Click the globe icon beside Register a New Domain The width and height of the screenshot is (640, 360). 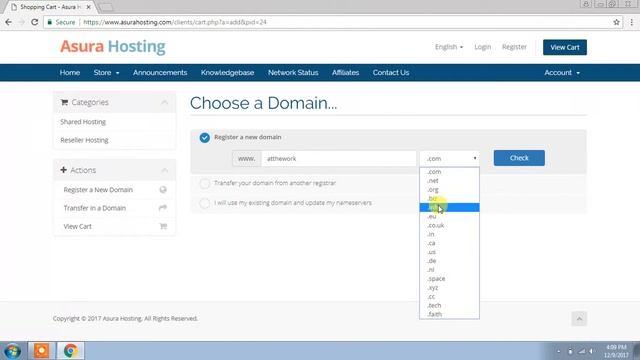(163, 190)
